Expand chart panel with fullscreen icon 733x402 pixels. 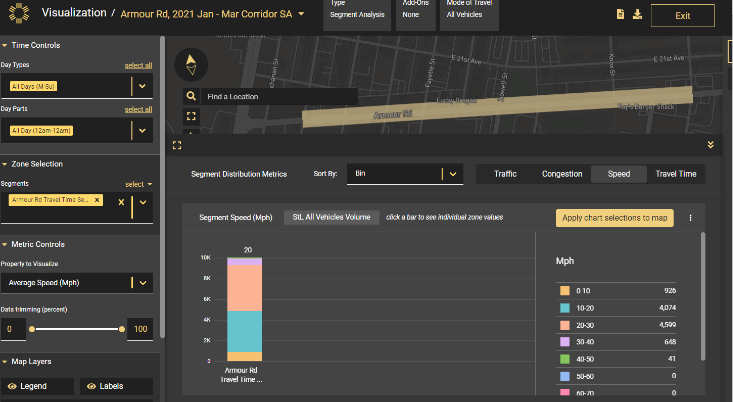tap(177, 145)
